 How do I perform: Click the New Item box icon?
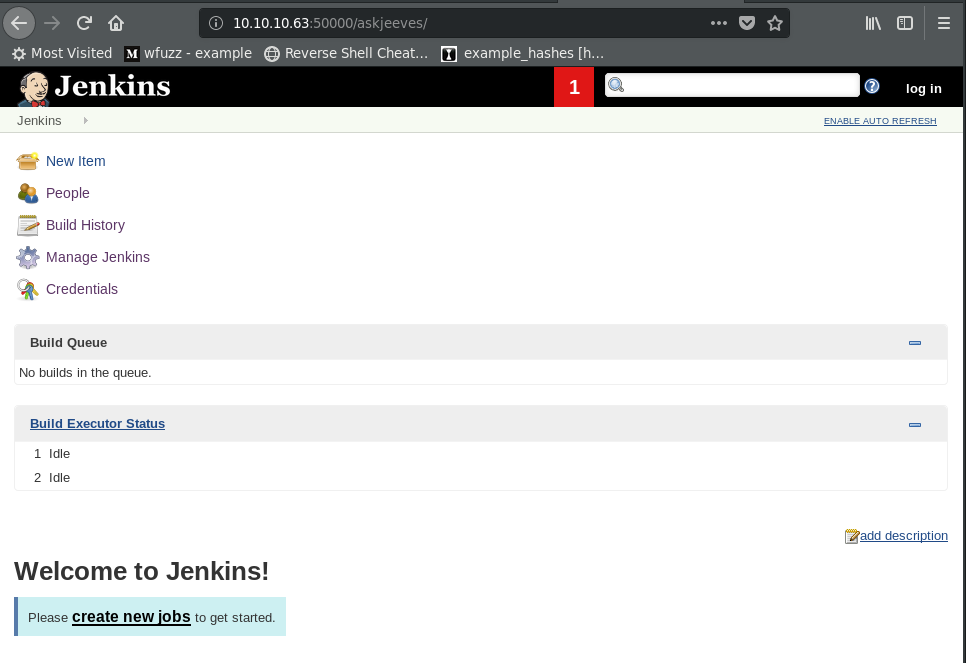[x=27, y=161]
